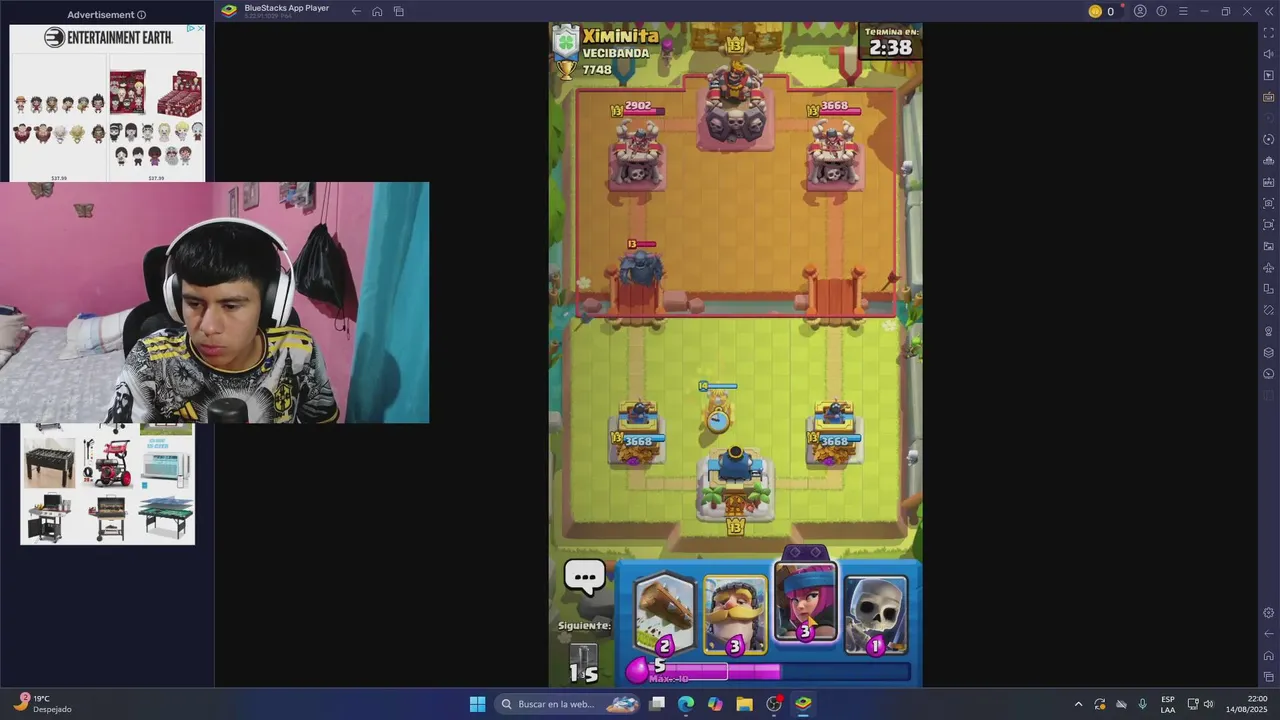Go to Android home via sidebar icon
This screenshot has height=720, width=1280.
(1269, 656)
